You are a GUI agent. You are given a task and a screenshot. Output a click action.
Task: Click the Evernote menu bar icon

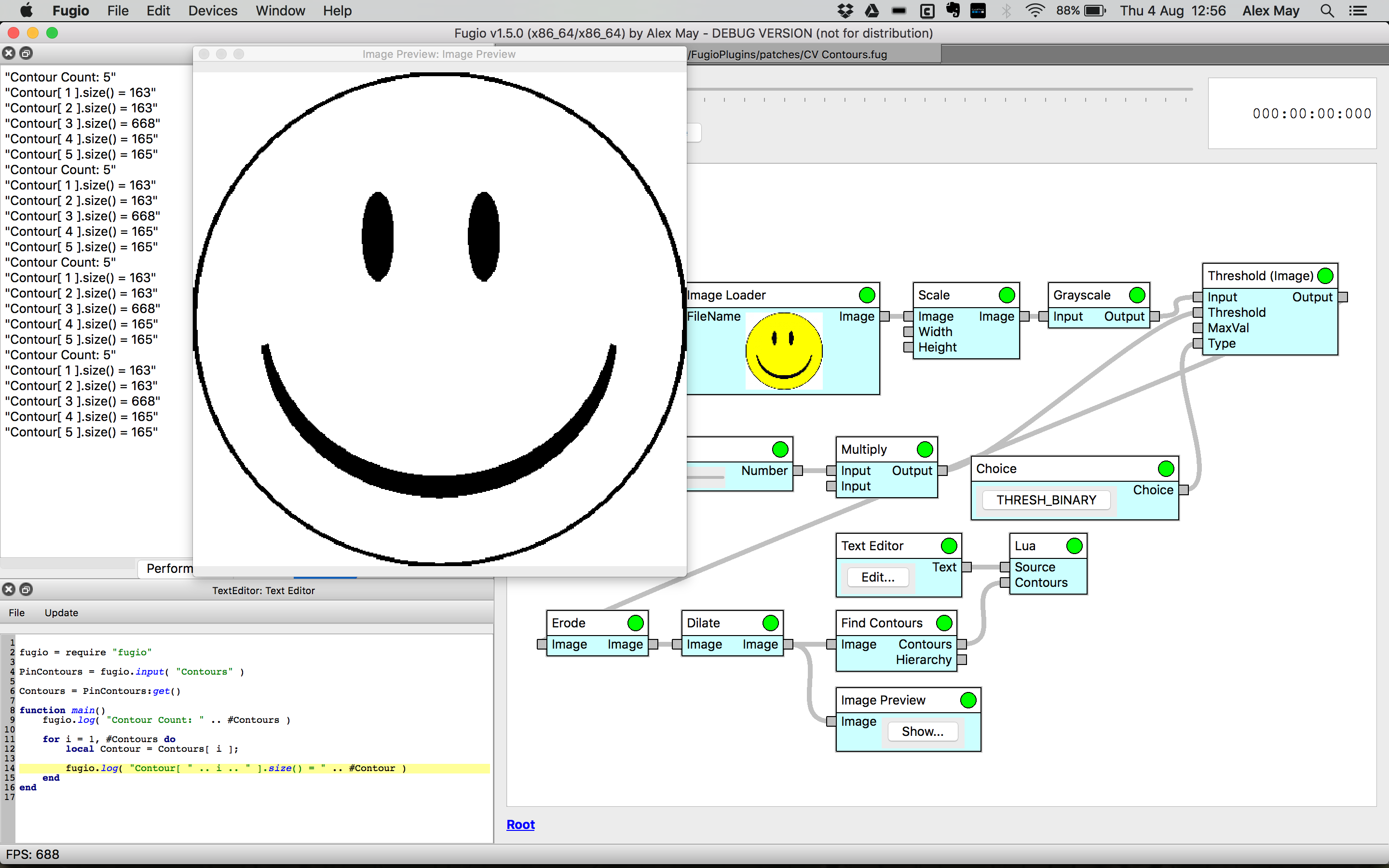coord(953,11)
